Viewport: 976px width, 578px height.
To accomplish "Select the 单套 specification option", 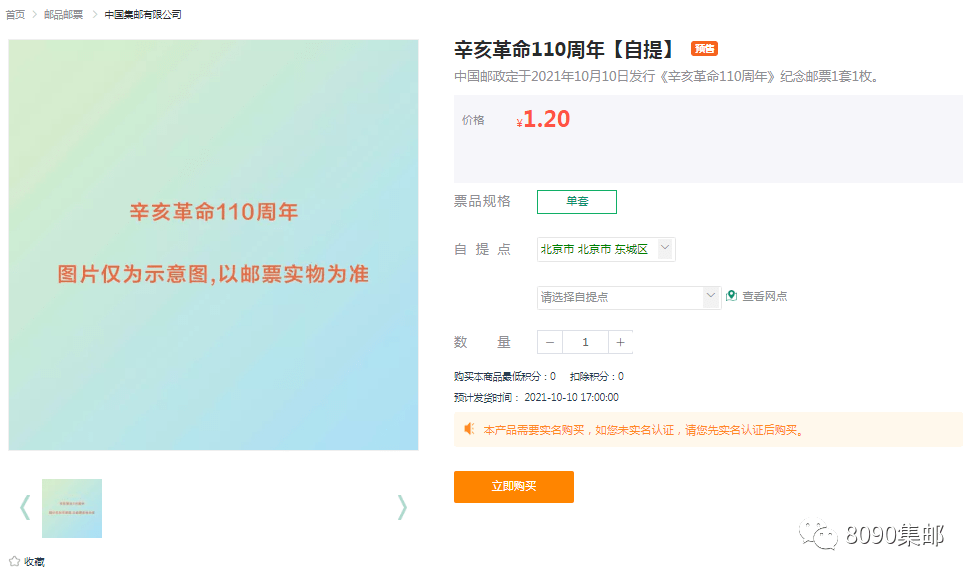I will (x=577, y=202).
